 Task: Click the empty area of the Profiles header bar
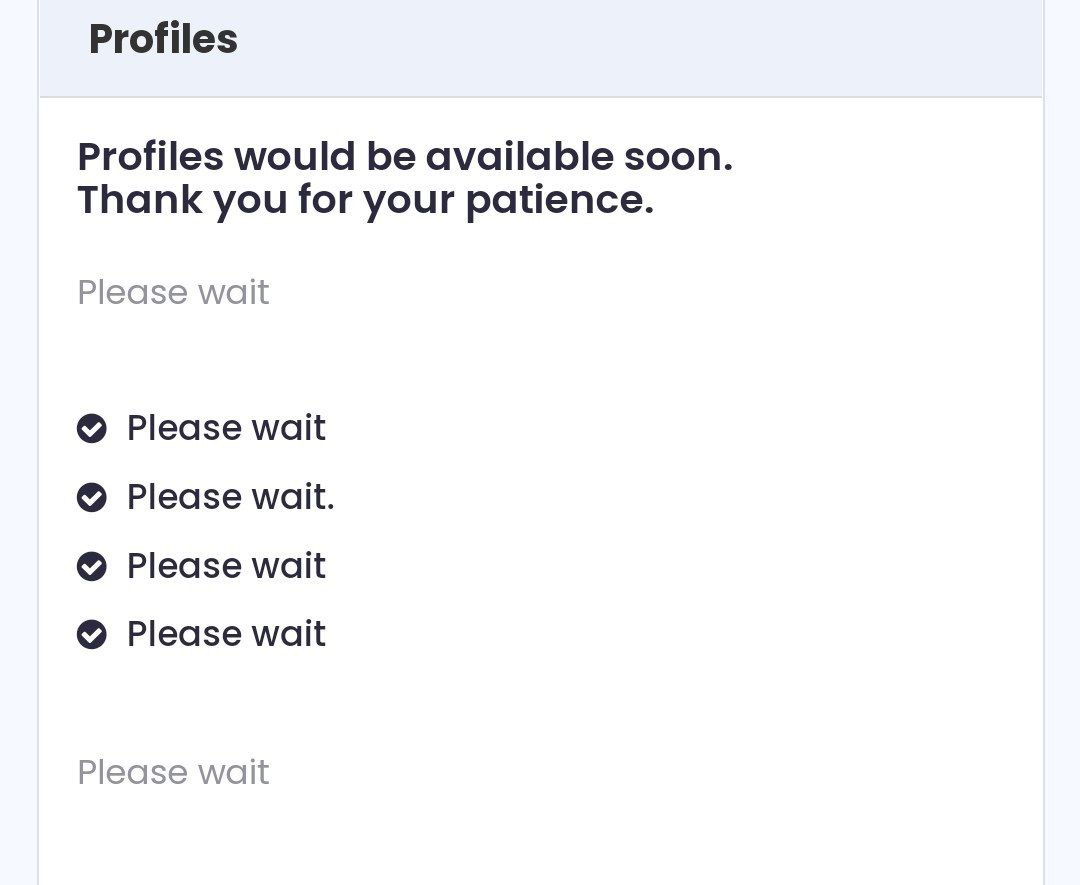click(x=641, y=48)
